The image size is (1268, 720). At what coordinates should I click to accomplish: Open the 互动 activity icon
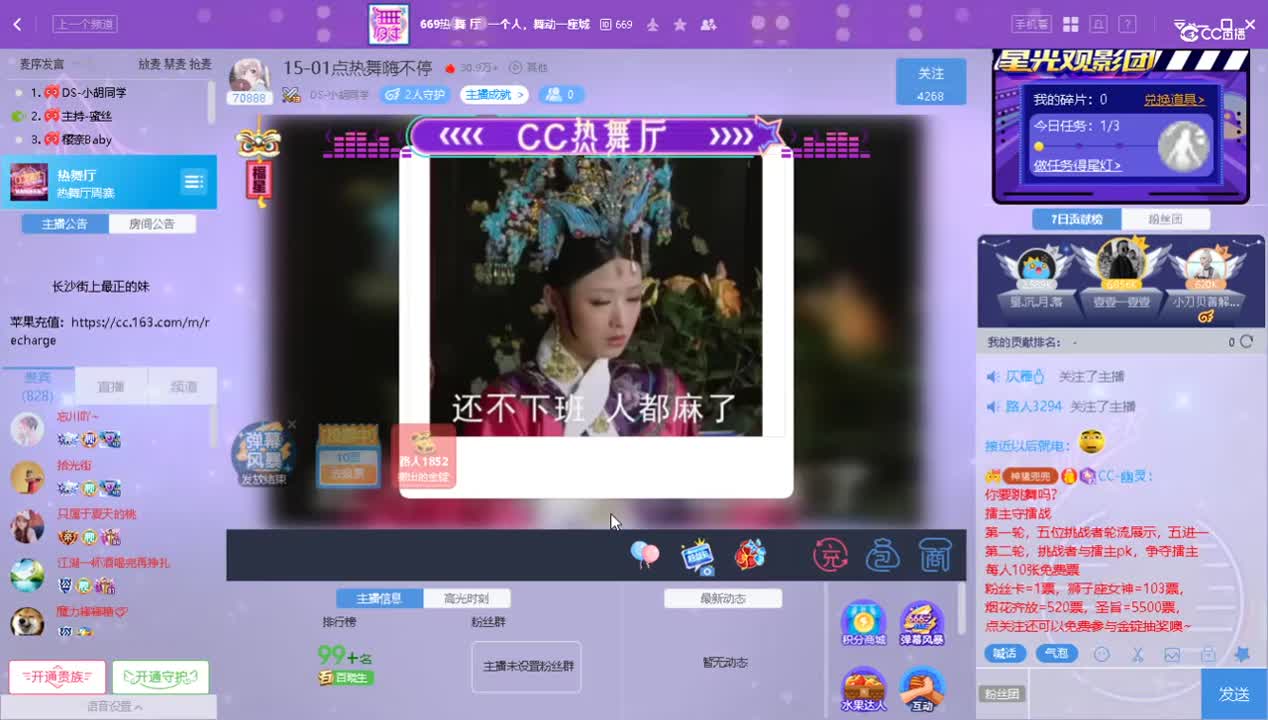921,689
